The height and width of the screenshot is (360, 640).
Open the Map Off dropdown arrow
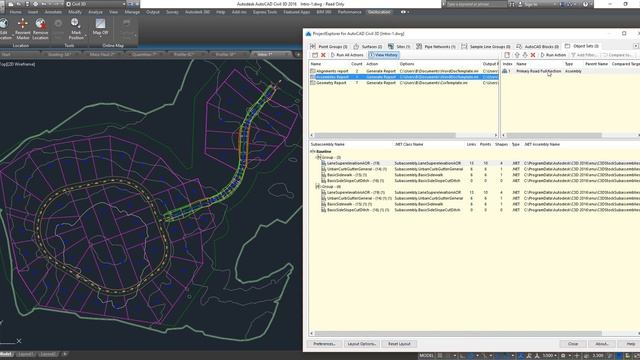100,37
